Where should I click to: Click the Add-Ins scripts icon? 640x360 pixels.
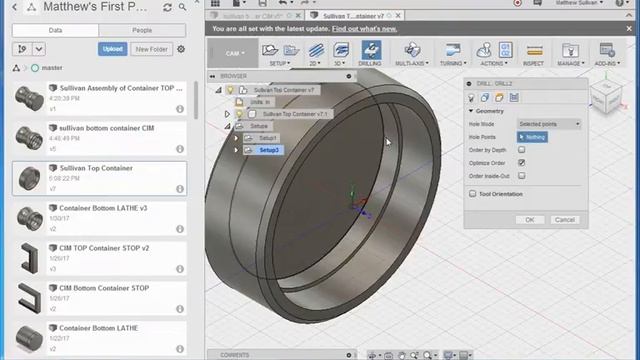pos(607,50)
